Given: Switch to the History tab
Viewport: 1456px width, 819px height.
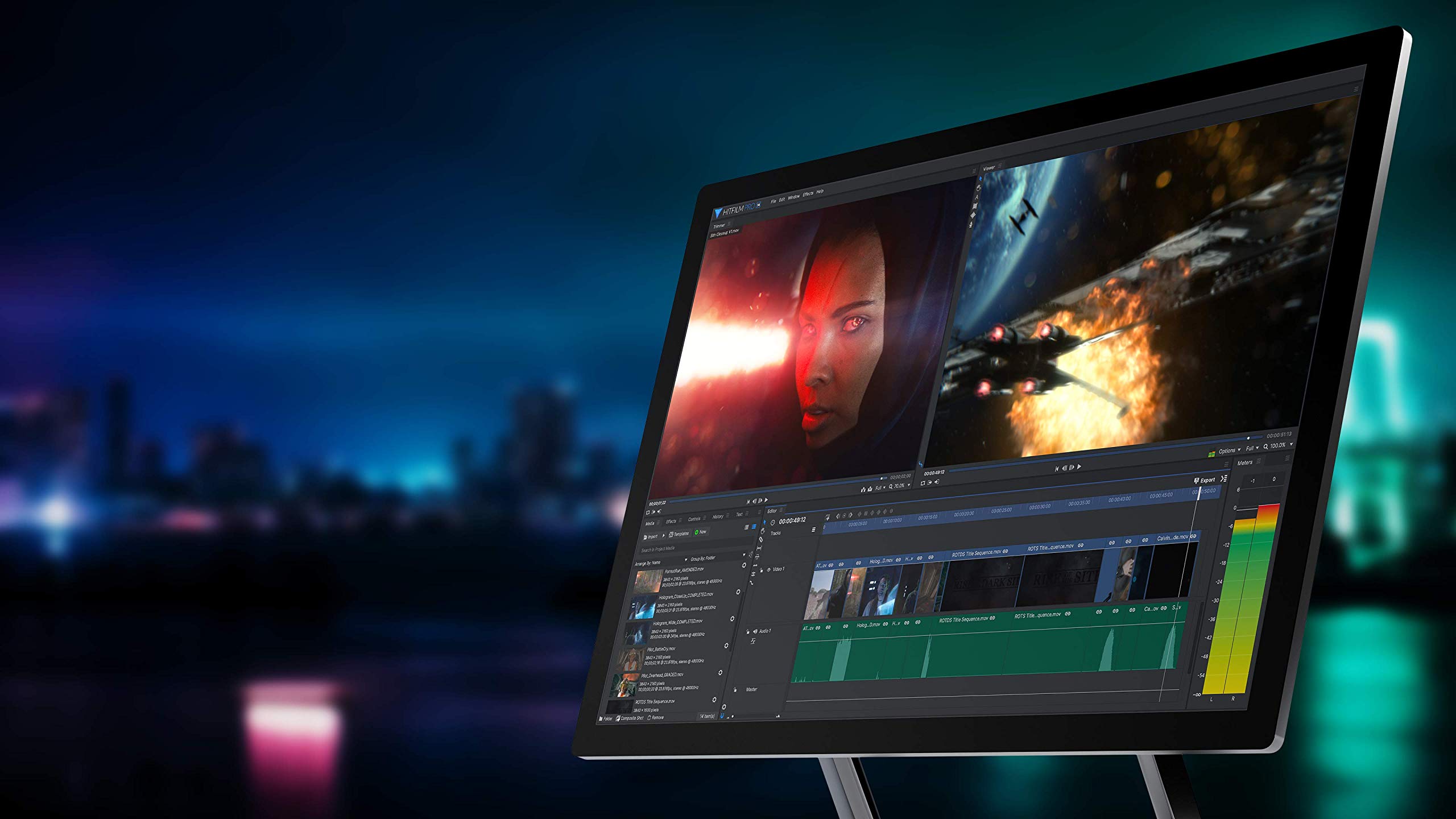Looking at the screenshot, I should tap(717, 516).
